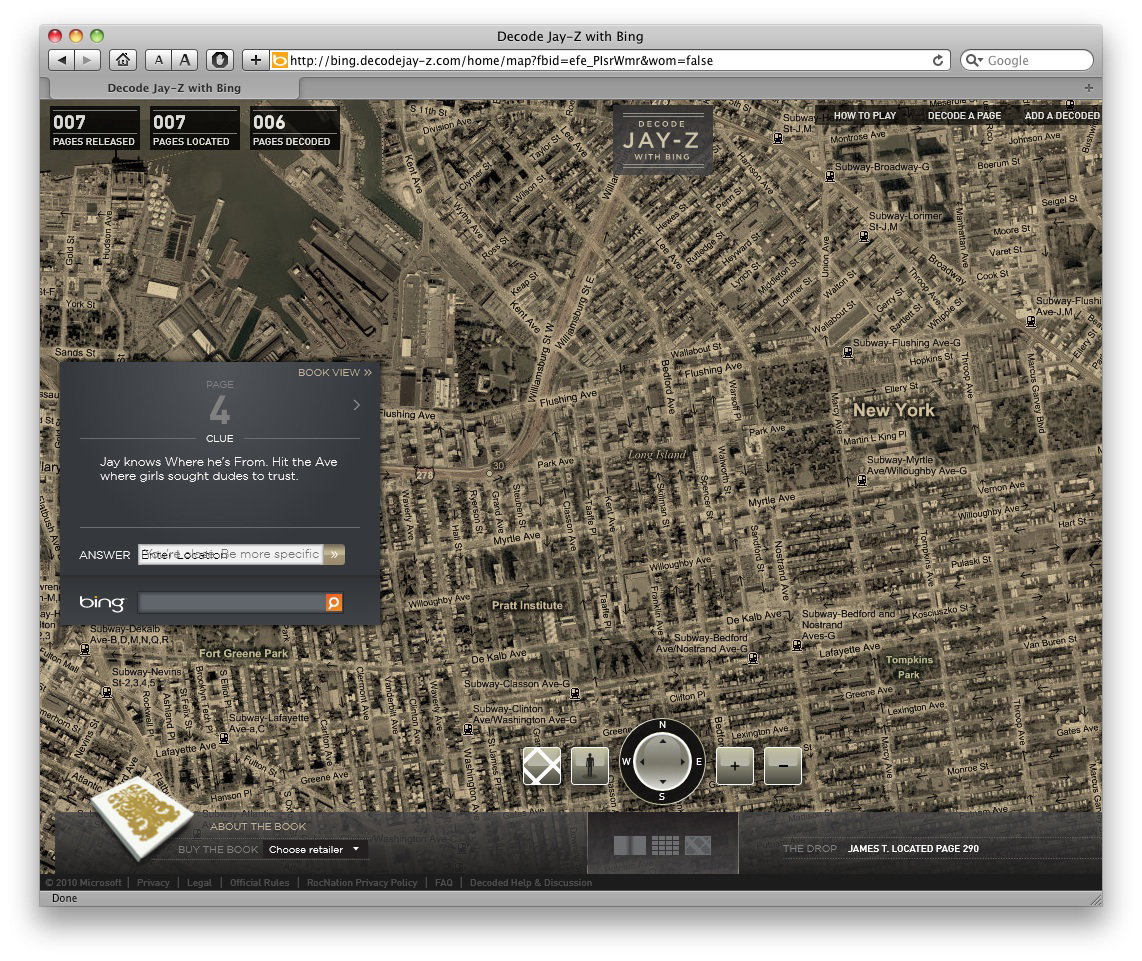The image size is (1142, 961).
Task: Switch to book spread view icon
Action: (x=629, y=845)
